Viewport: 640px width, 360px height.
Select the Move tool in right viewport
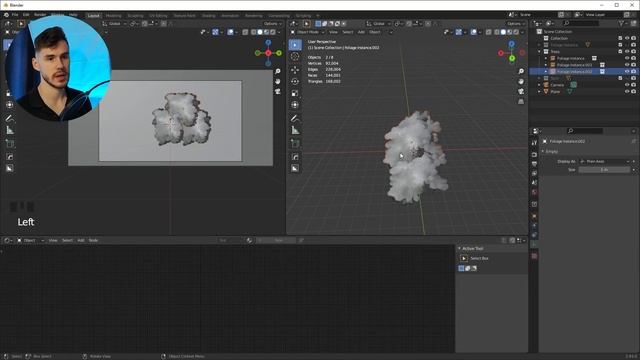tap(295, 70)
